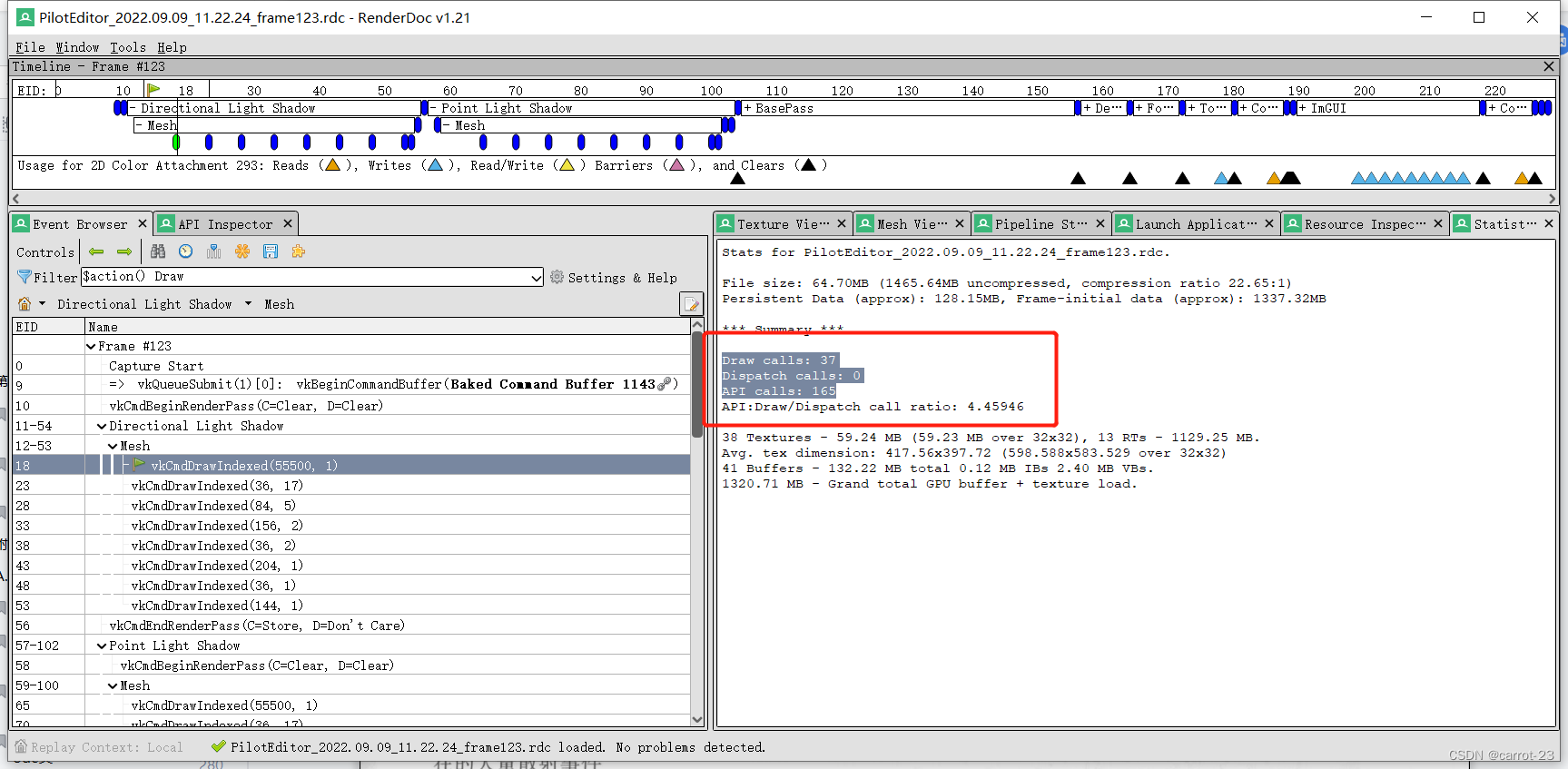Viewport: 1568px width, 769px height.
Task: Click the Settings & Help button
Action: click(614, 277)
